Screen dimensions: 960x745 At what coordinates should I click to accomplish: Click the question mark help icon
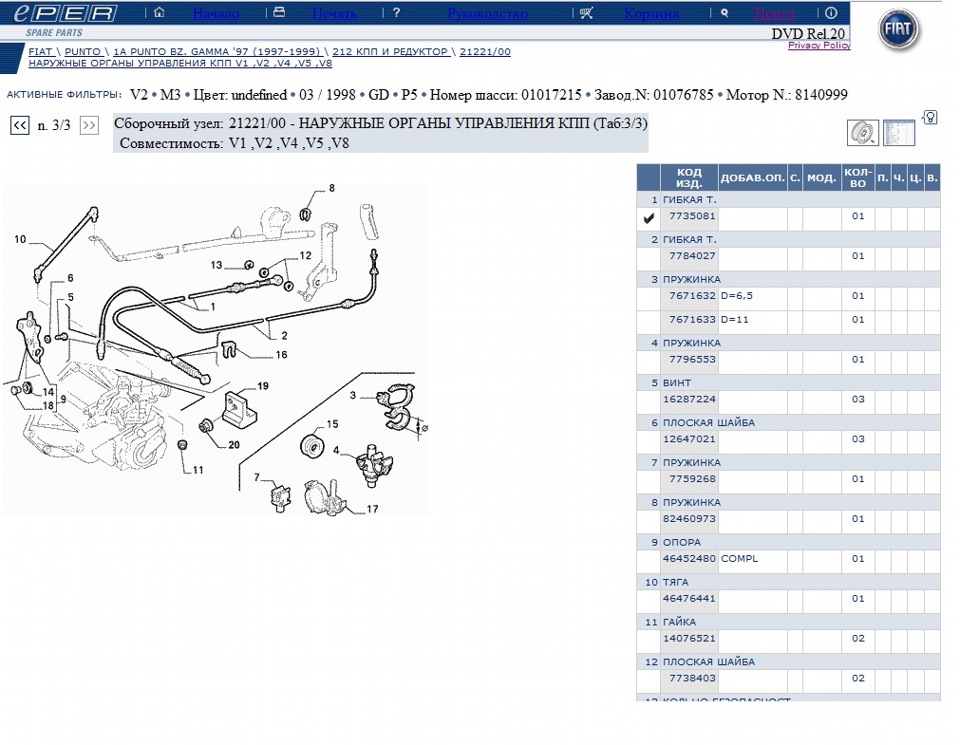click(397, 12)
